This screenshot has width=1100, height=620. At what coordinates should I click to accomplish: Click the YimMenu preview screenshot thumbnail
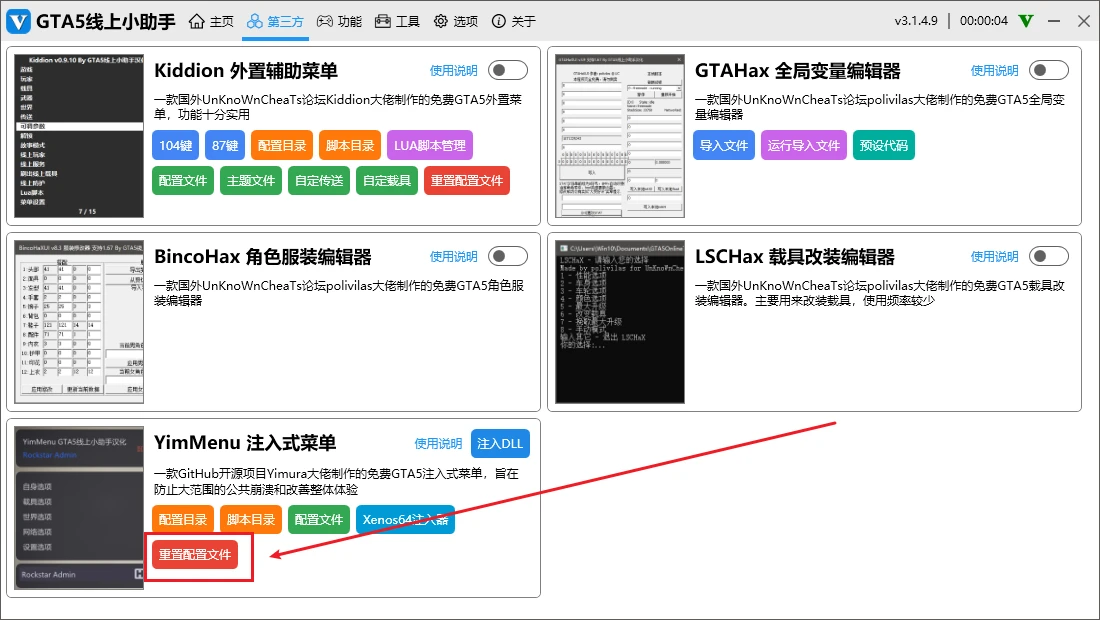point(78,509)
